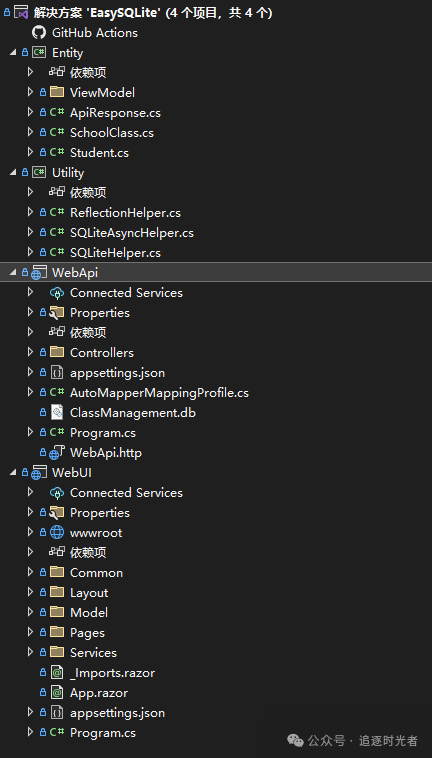Screen dimensions: 432x758
Task: Click the C# project icon beside Entity
Action: pos(39,53)
